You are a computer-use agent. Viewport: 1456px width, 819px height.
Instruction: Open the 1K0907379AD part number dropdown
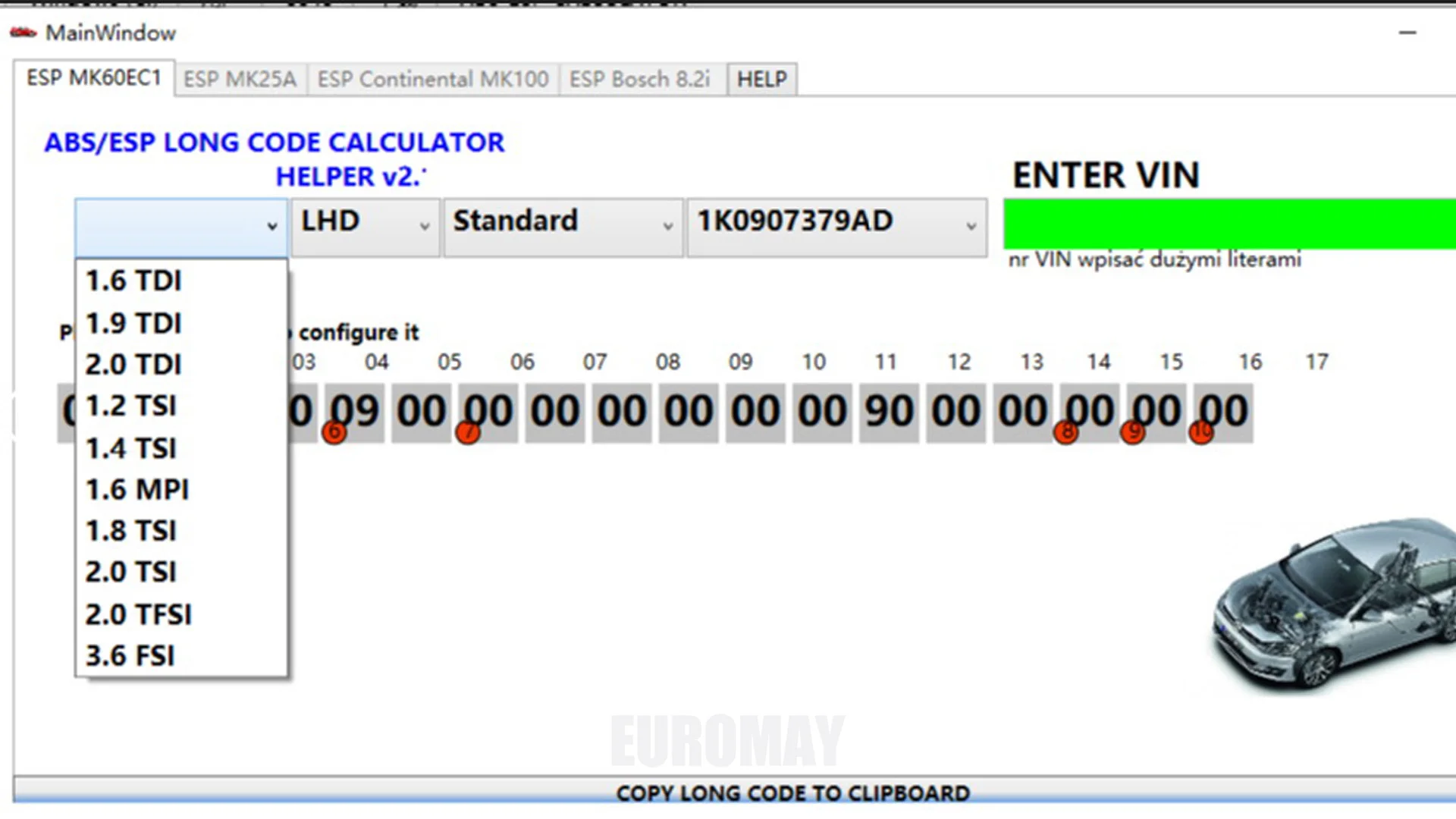coord(837,227)
